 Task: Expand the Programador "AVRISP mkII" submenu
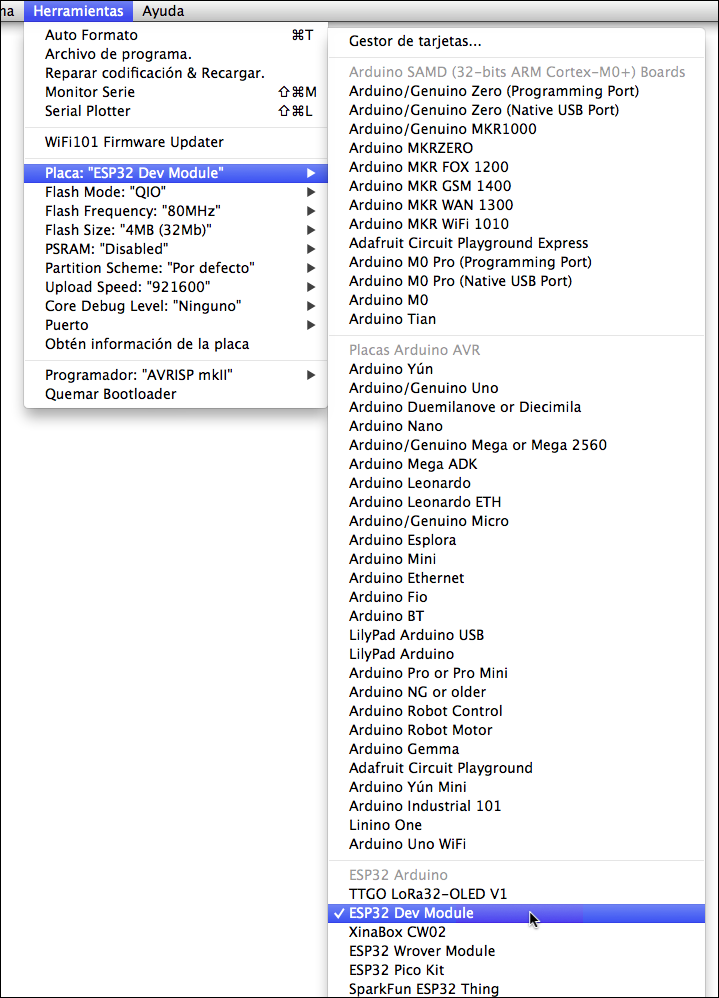[x=176, y=376]
